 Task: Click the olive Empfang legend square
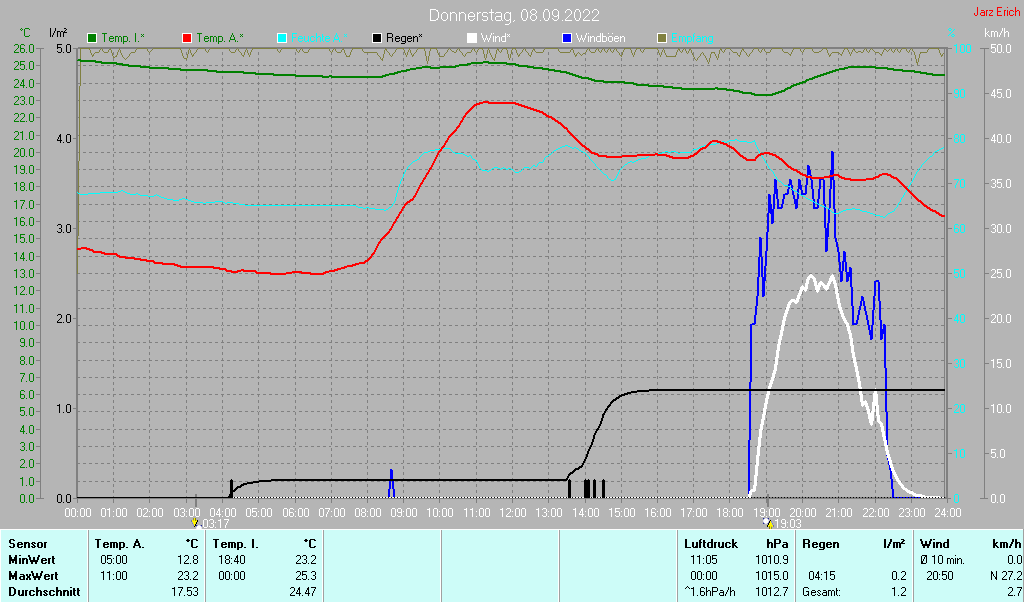click(x=661, y=38)
